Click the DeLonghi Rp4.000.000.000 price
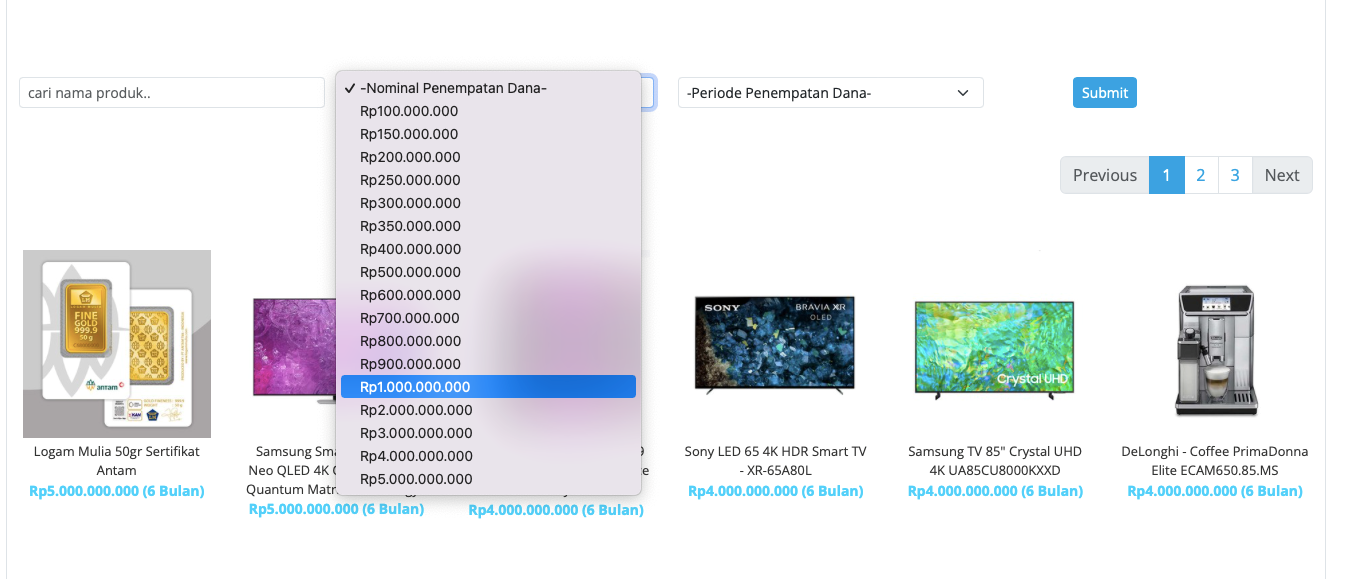The height and width of the screenshot is (579, 1359). 1215,491
